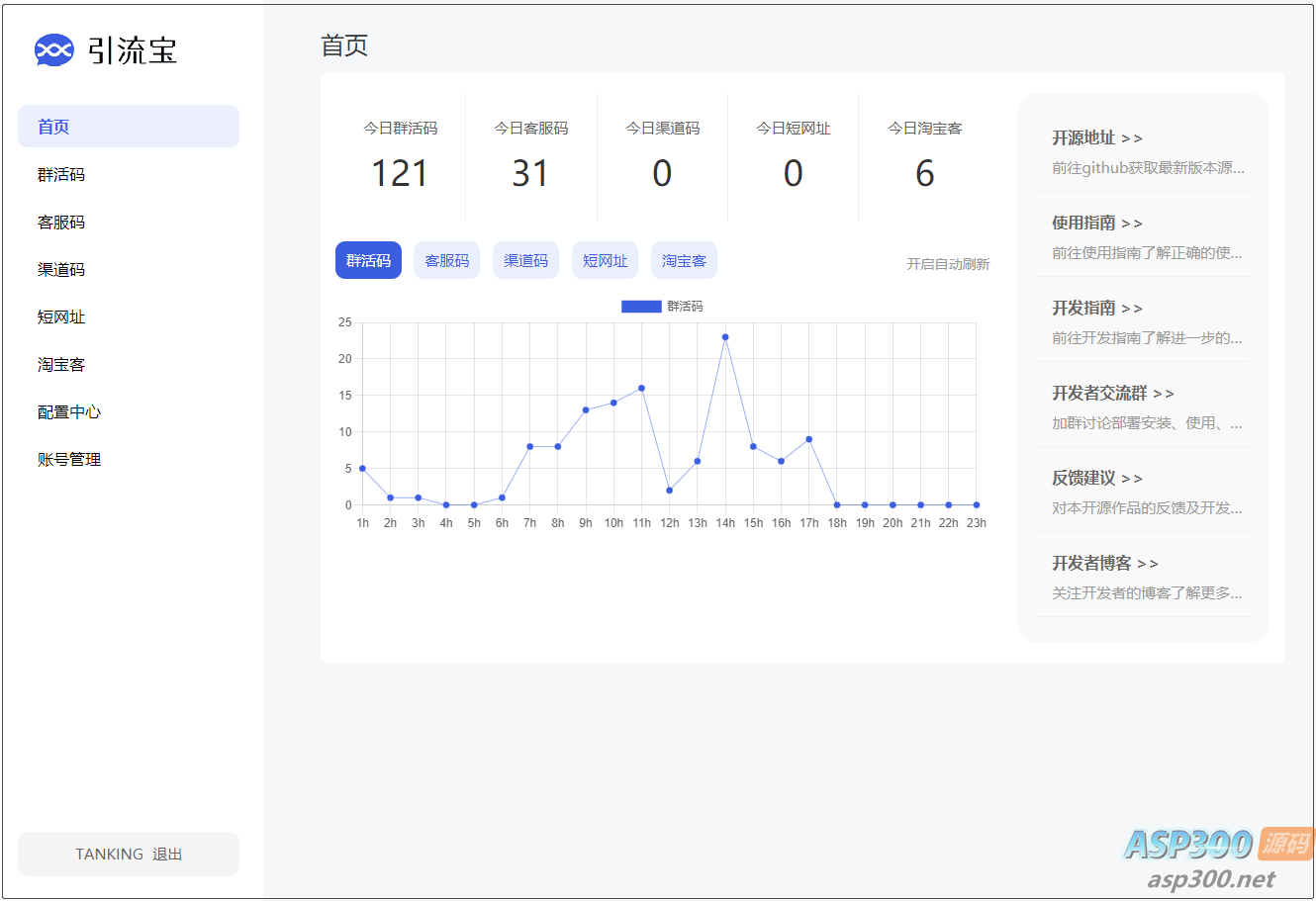1316x901 pixels.
Task: Click the 14h peak data point
Action: [x=725, y=337]
